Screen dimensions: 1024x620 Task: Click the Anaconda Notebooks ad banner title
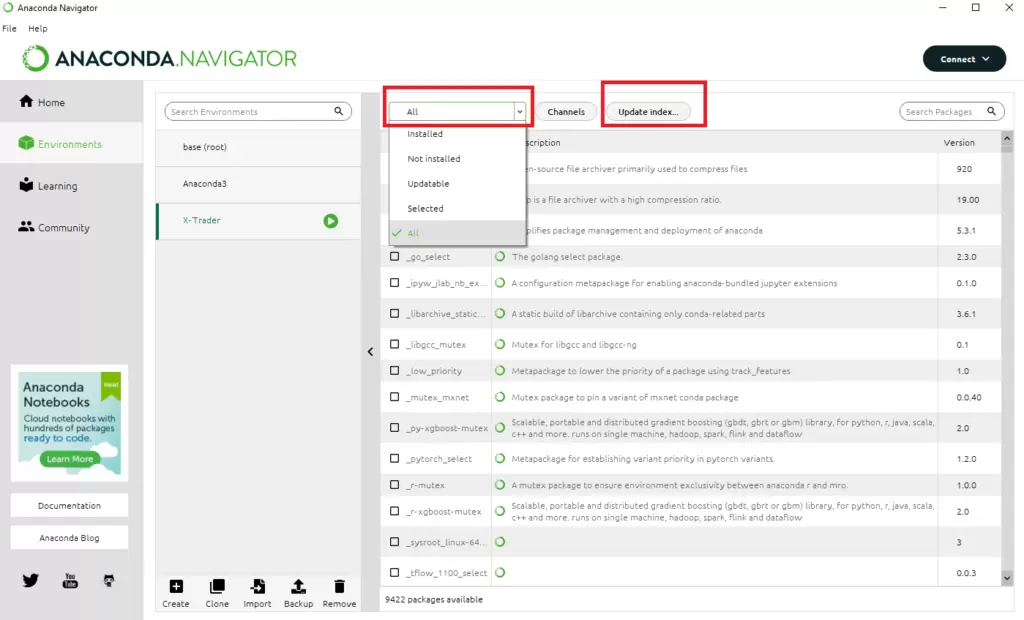click(56, 395)
